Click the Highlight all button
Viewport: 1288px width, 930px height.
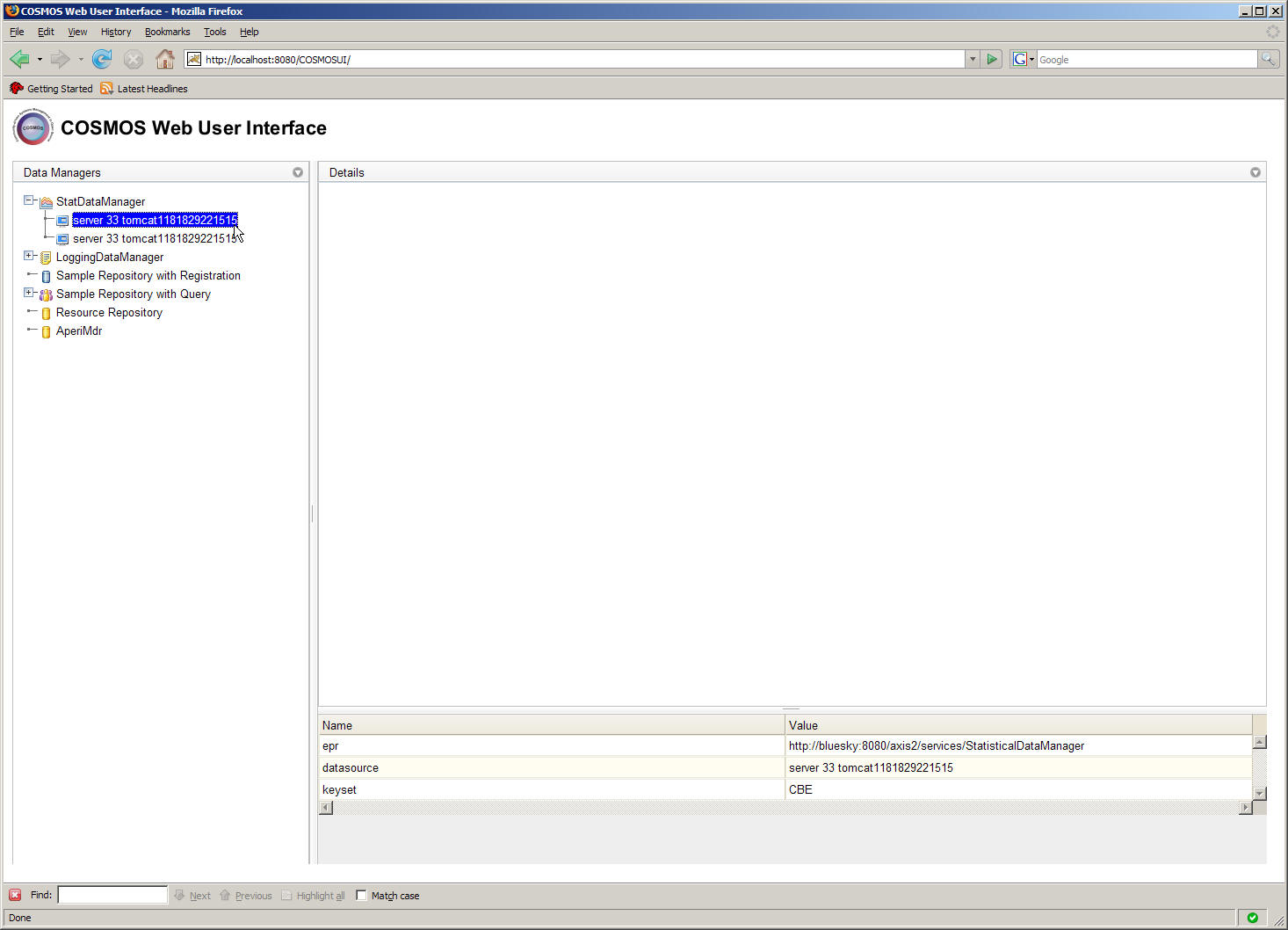point(313,896)
